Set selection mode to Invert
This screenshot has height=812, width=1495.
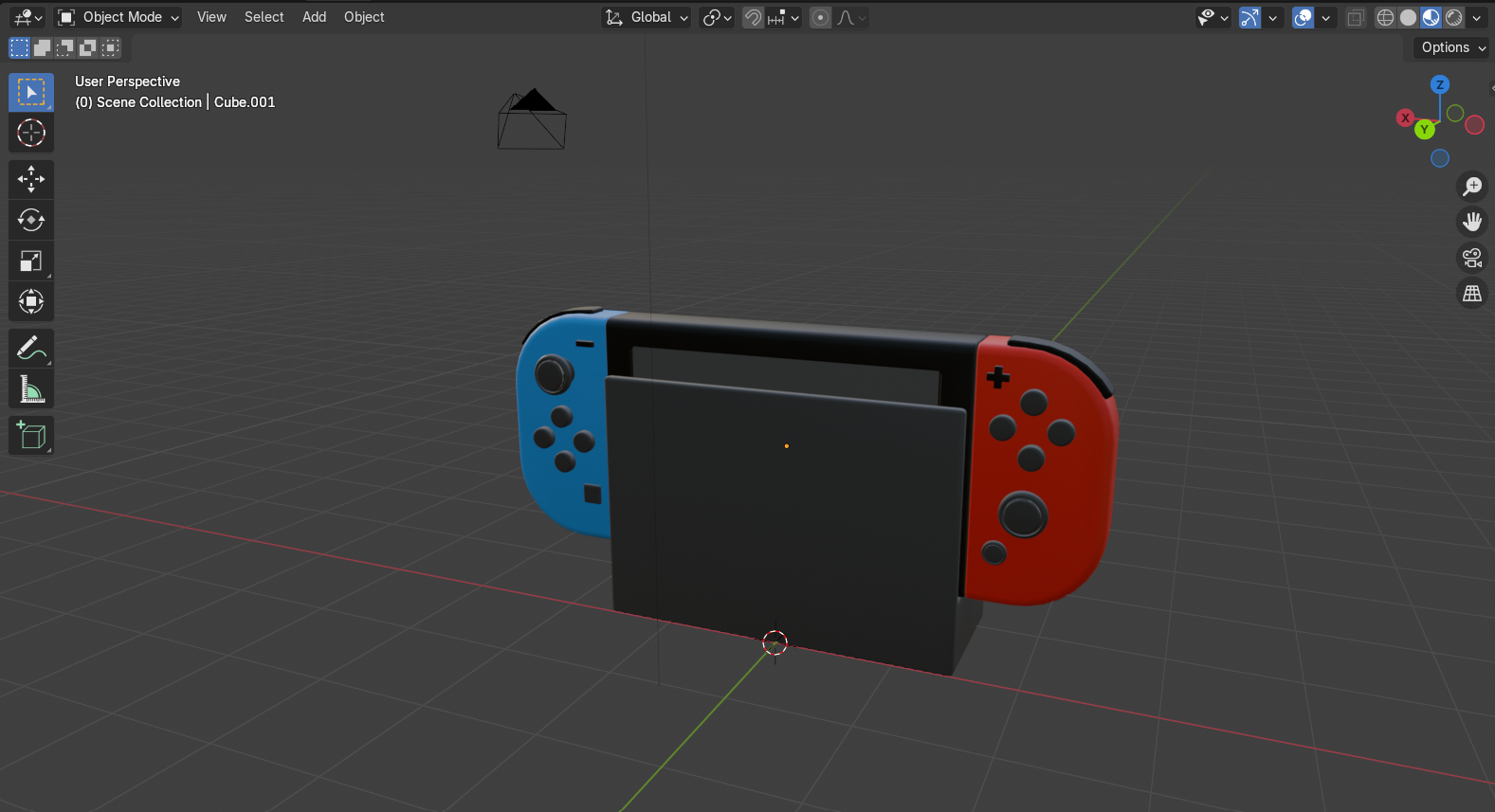click(87, 47)
